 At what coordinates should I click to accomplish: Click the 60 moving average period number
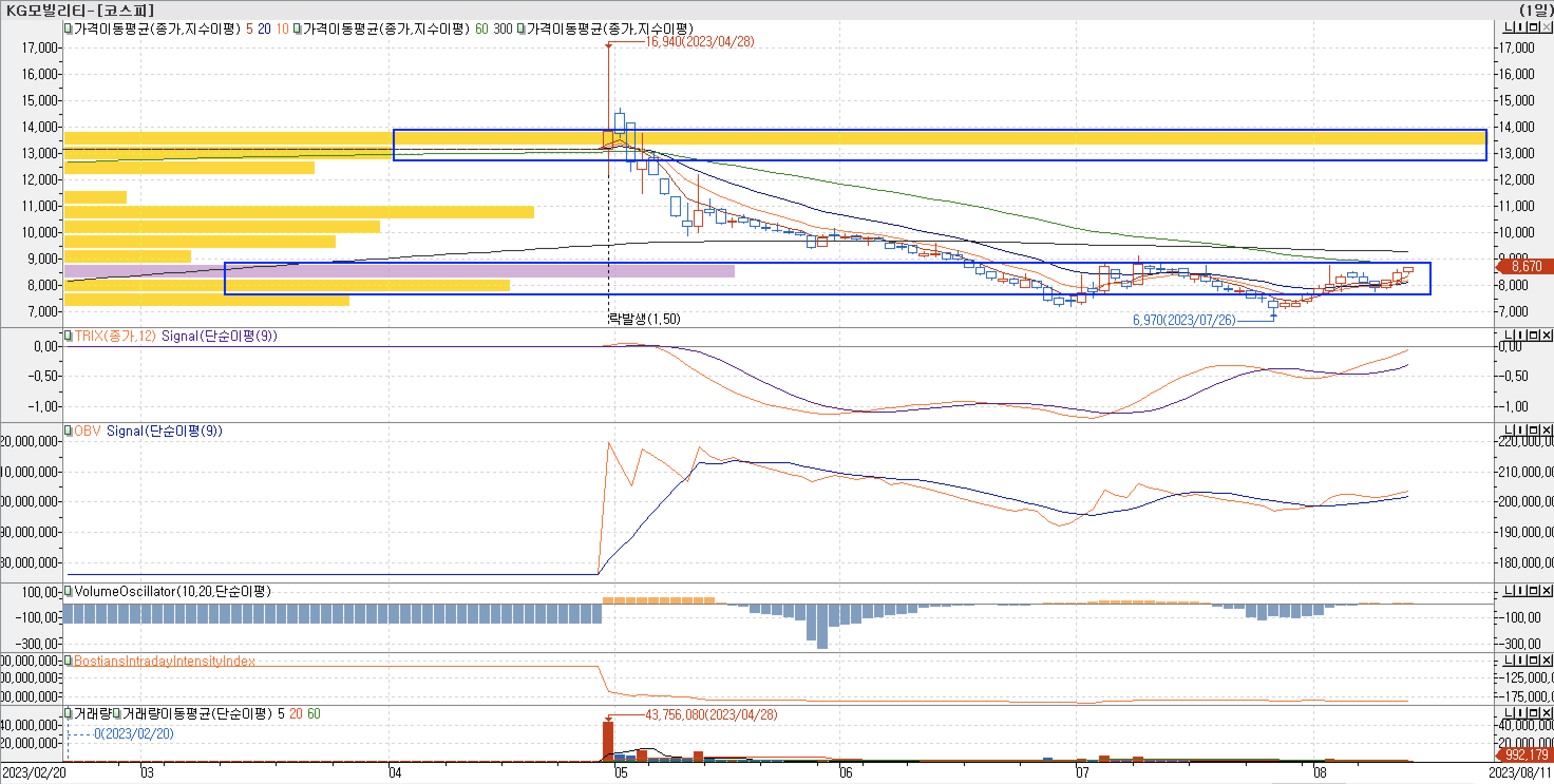pos(481,29)
